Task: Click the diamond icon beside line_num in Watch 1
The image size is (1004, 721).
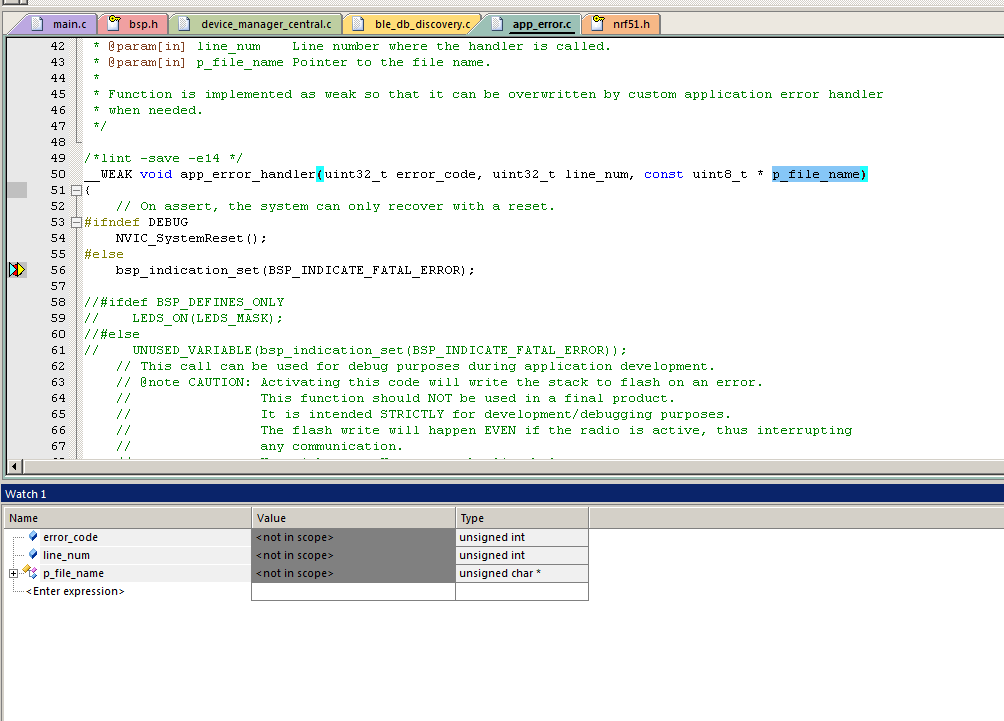Action: click(33, 555)
